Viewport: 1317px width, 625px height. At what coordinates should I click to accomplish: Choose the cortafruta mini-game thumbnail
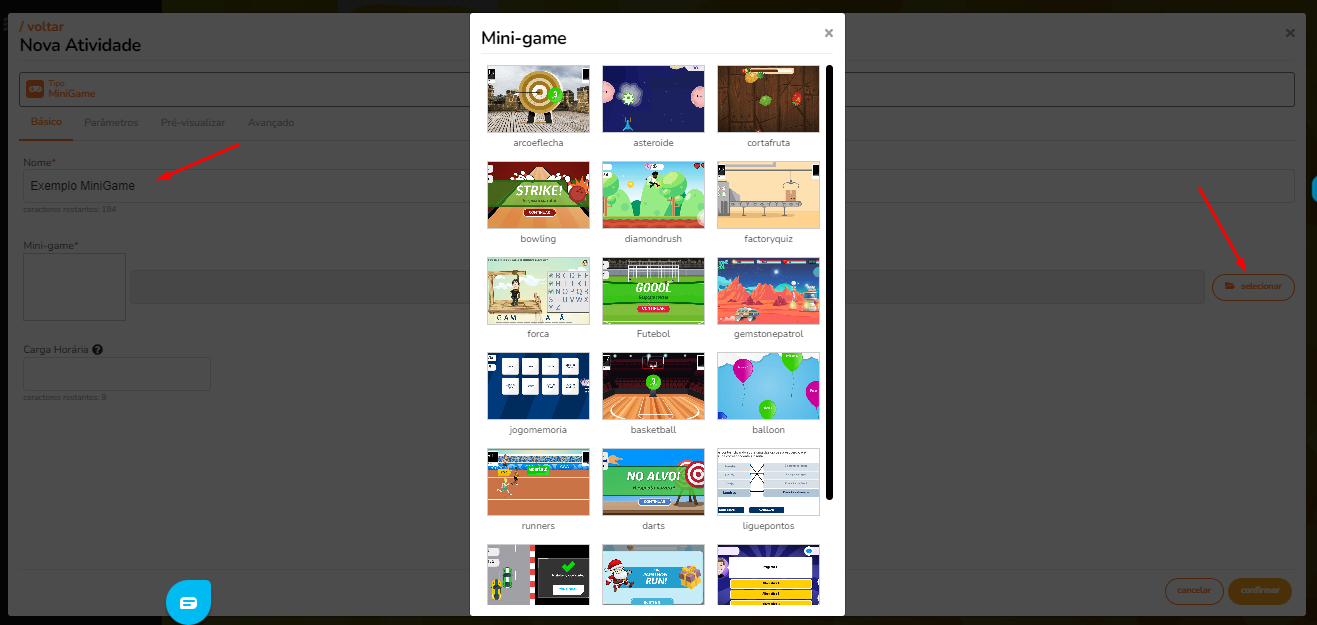768,99
